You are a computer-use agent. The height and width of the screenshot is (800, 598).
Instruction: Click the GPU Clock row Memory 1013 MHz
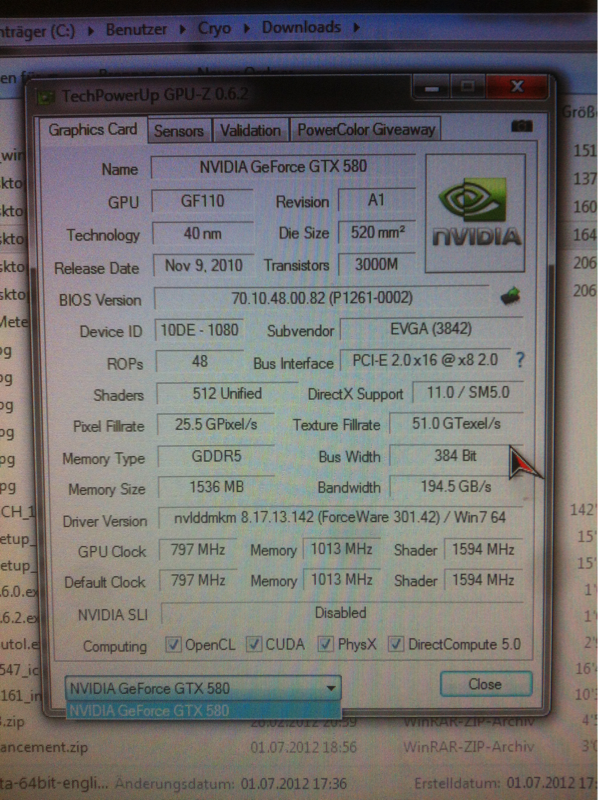click(x=341, y=549)
